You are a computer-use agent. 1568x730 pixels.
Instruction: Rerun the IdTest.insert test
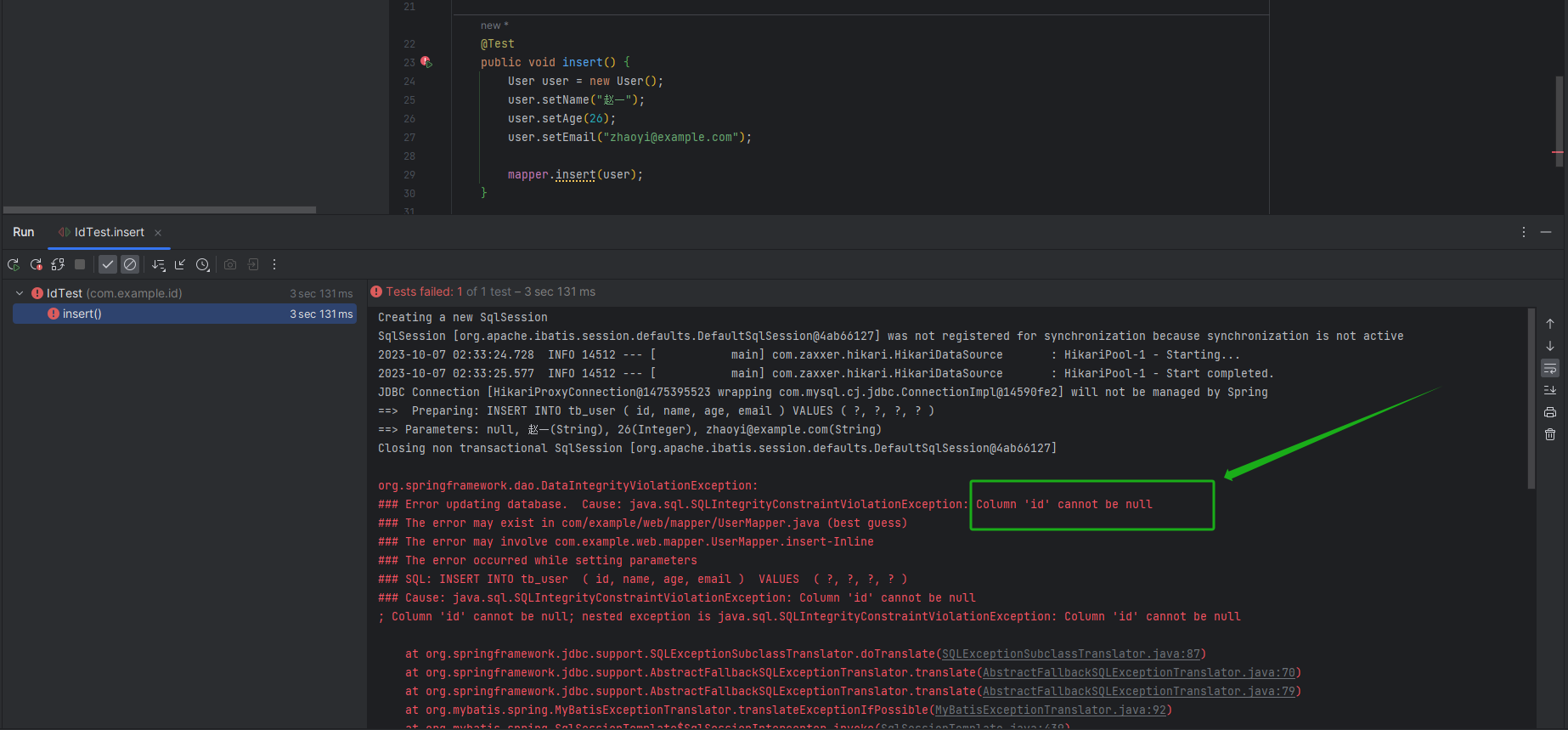(x=14, y=265)
